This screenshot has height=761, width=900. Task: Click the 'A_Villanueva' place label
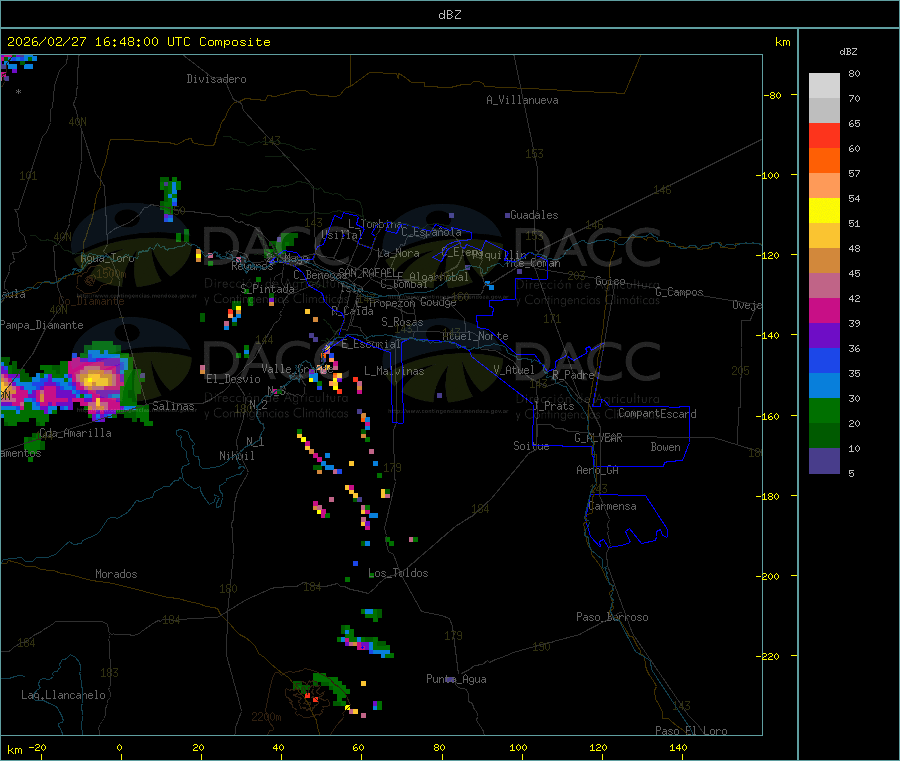coord(522,100)
